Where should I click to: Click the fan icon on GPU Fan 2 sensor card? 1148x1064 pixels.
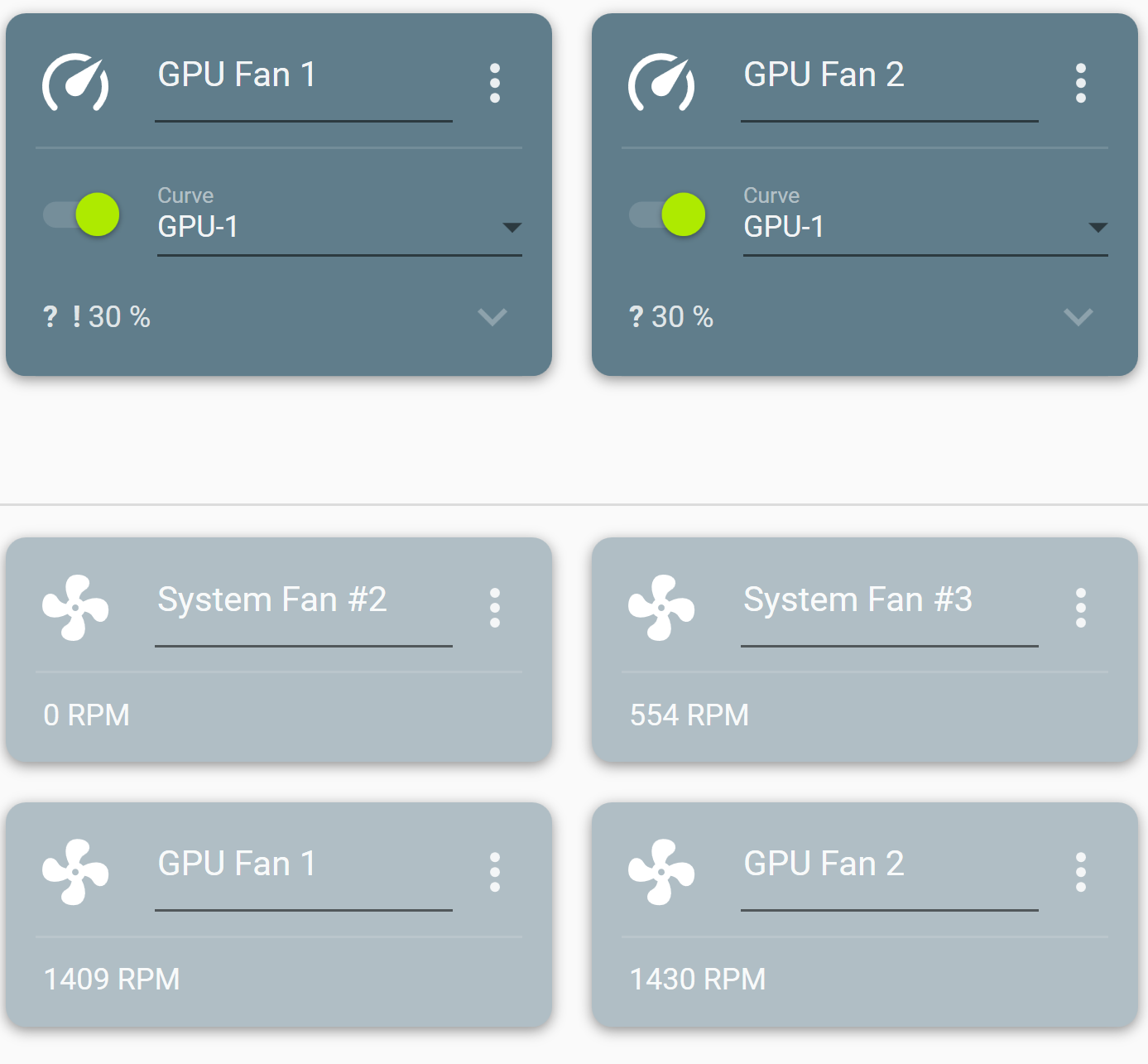(661, 872)
